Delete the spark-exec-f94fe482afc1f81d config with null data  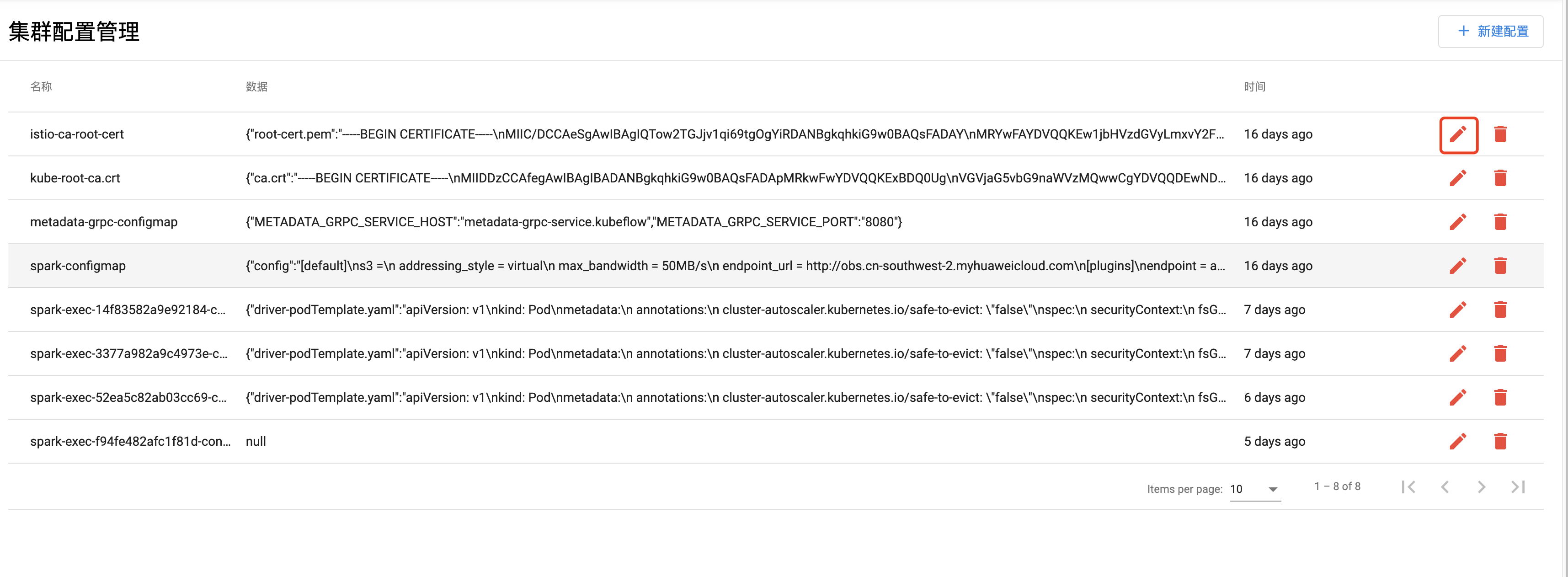coord(1500,441)
